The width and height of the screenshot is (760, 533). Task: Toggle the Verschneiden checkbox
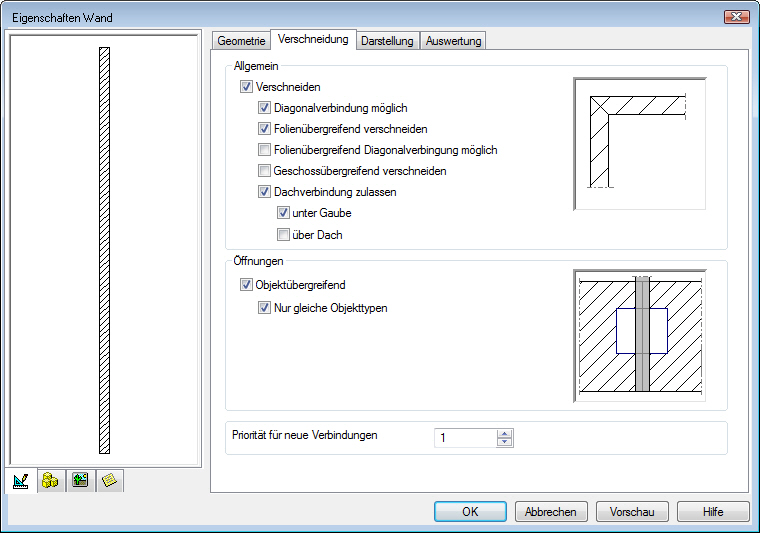[246, 87]
